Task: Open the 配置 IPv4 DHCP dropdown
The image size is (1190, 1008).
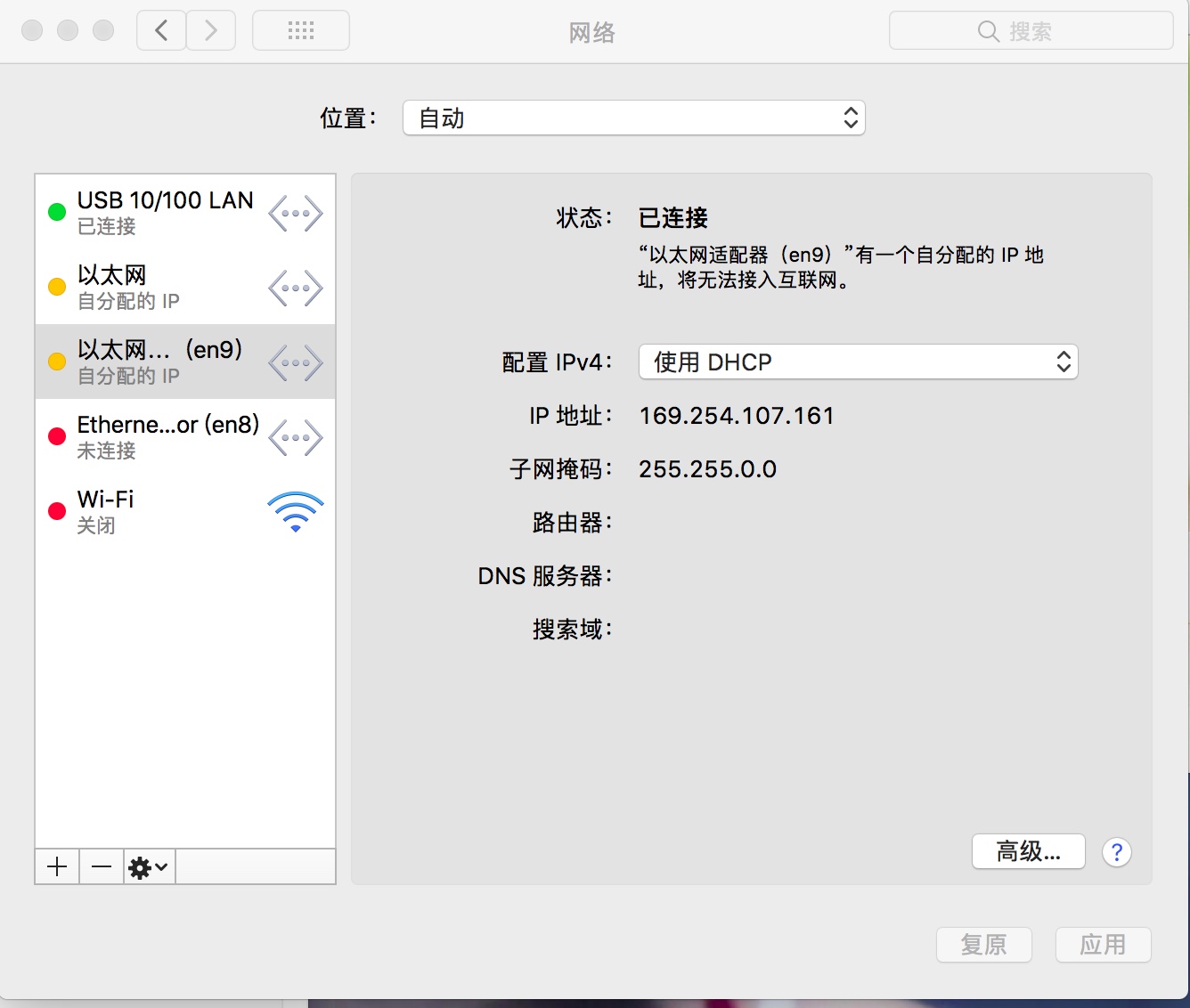Action: coord(859,362)
